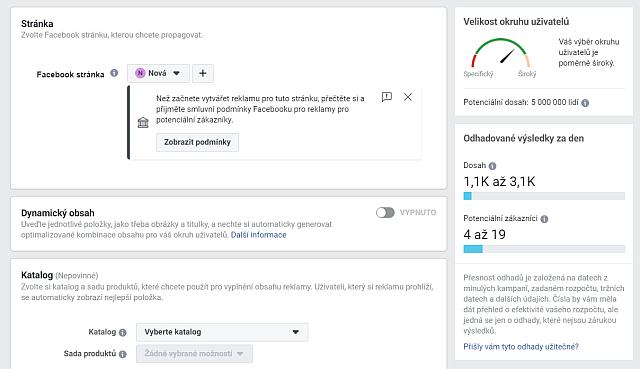The width and height of the screenshot is (640, 369).
Task: Click the info icon next to Potenciální zákazníci
Action: (544, 219)
